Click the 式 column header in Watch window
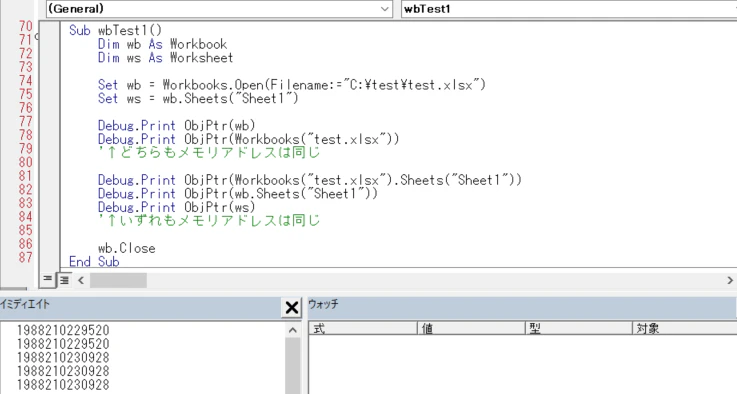Viewport: 737px width, 394px height. tap(363, 328)
